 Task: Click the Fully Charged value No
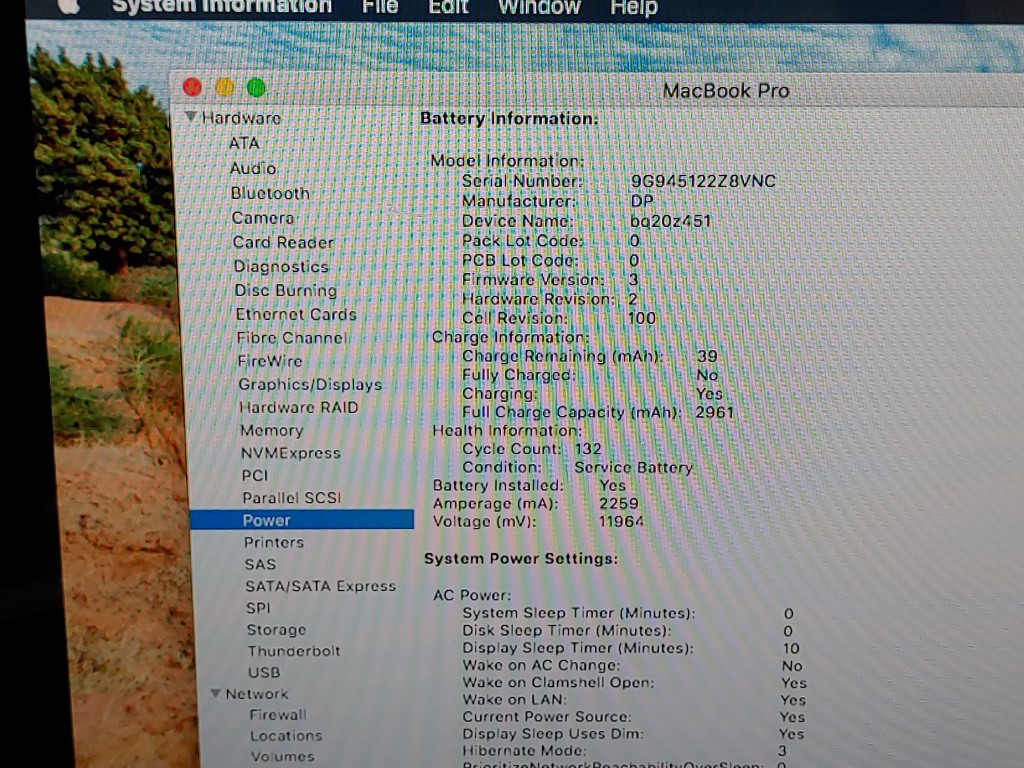click(707, 375)
